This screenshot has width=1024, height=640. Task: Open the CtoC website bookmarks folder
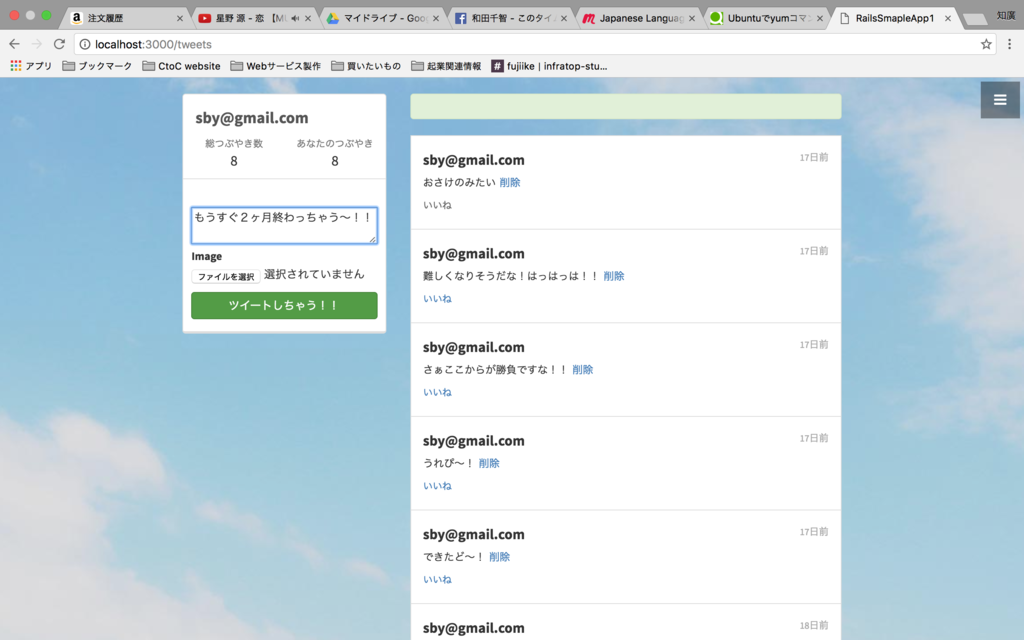[181, 66]
